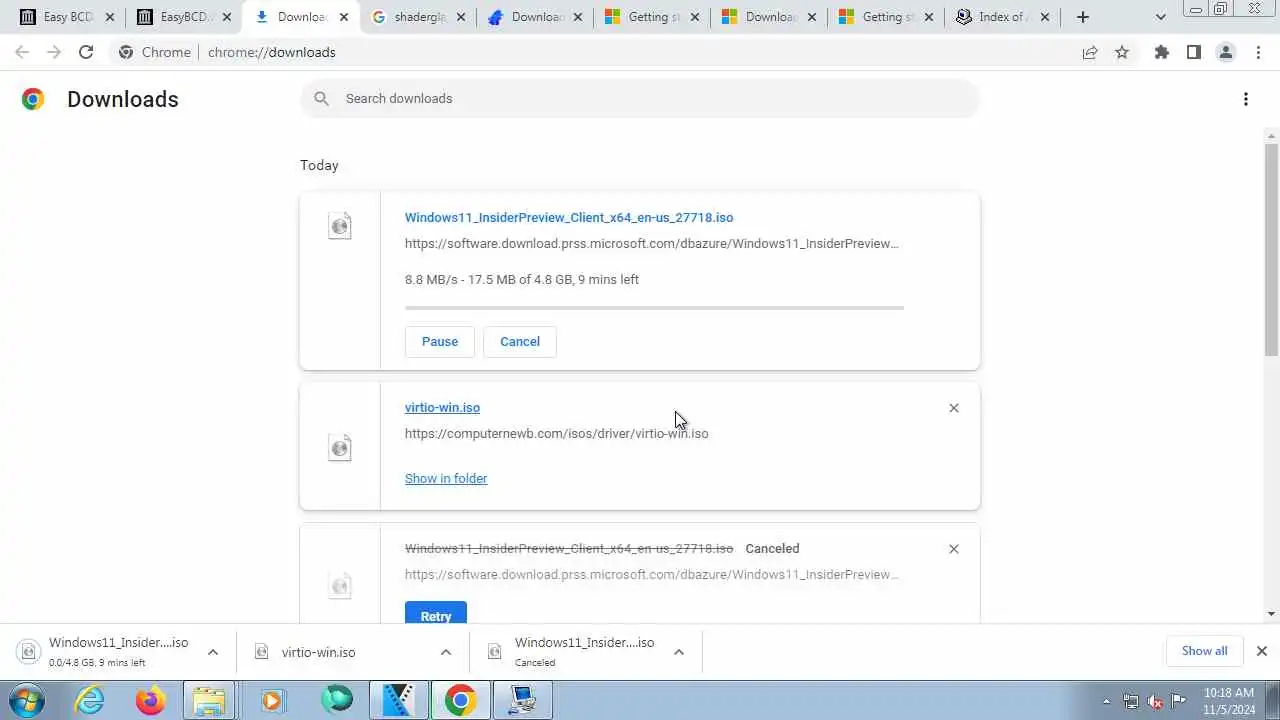Image resolution: width=1280 pixels, height=720 pixels.
Task: Open virtio-win.iso from the download shelf
Action: (318, 652)
